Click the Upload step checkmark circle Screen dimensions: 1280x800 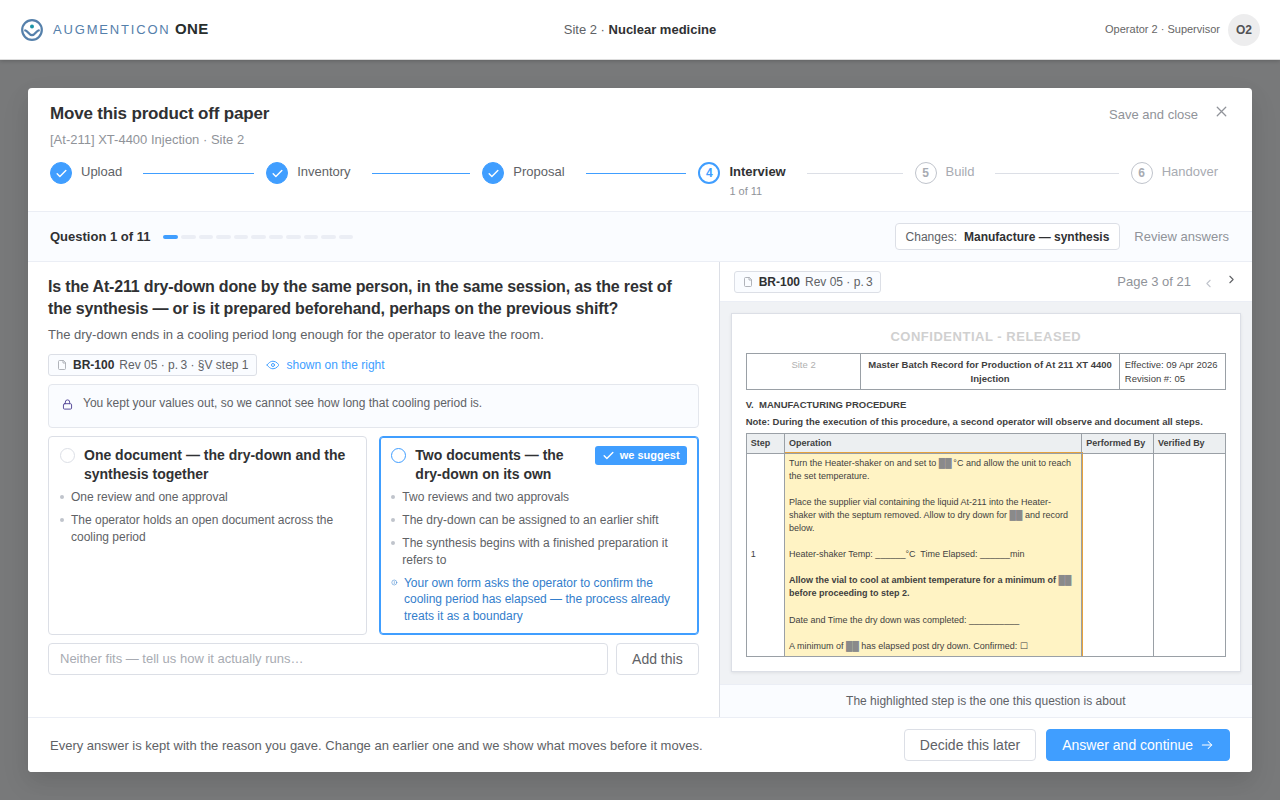click(61, 173)
